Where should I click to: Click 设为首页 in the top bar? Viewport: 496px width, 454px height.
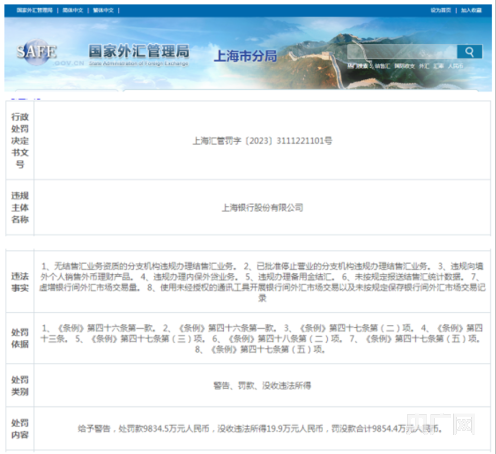coord(440,10)
